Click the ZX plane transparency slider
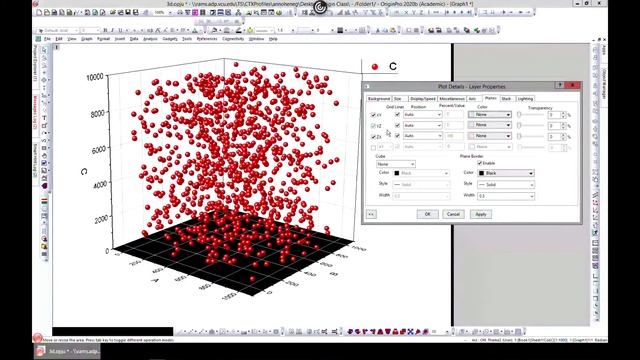 pos(531,136)
